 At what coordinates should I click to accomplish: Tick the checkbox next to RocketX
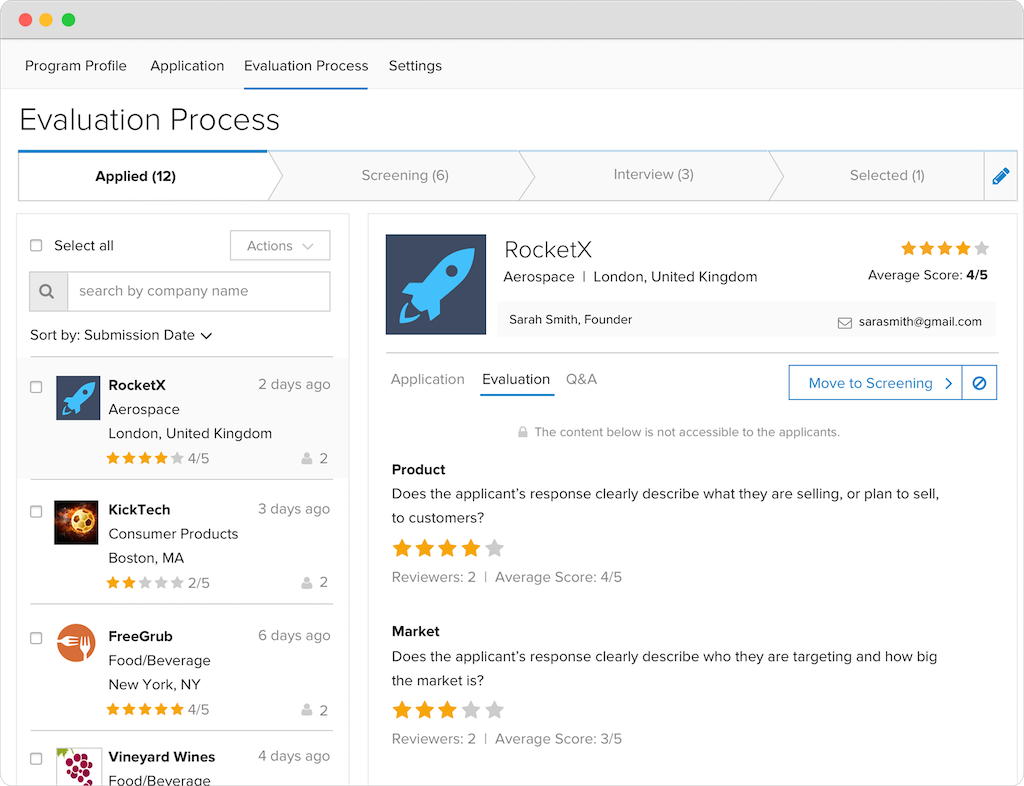click(x=37, y=387)
